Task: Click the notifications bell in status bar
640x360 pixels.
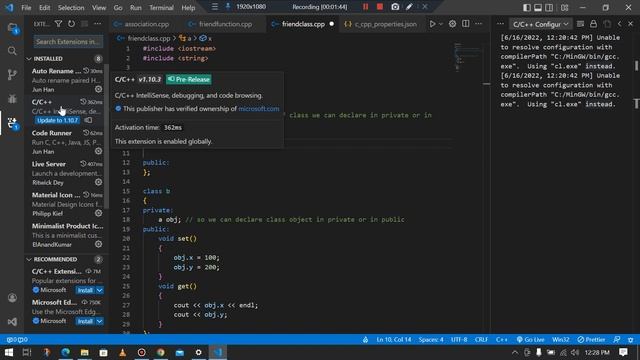Action: point(631,340)
